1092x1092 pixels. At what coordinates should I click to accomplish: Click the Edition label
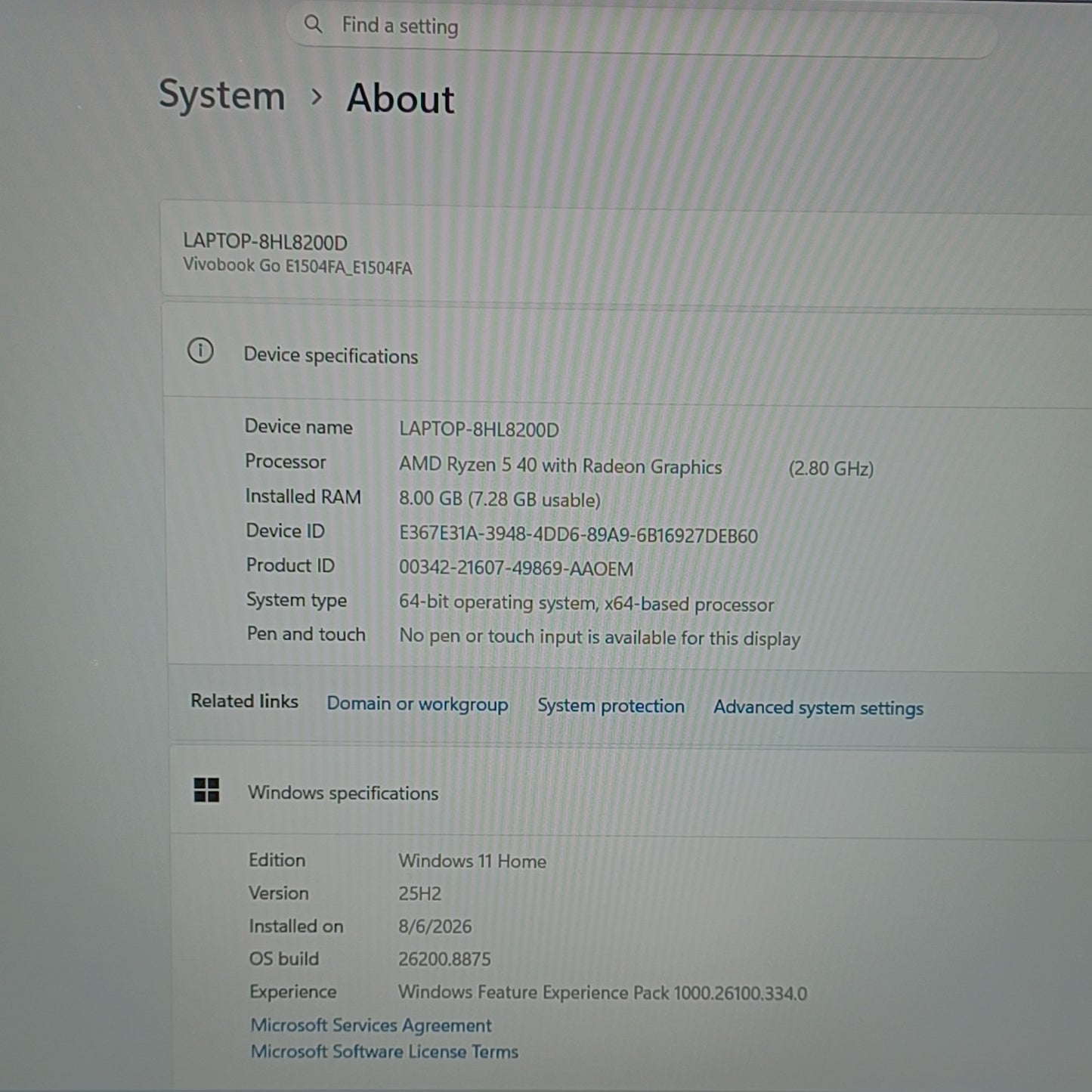(x=277, y=860)
